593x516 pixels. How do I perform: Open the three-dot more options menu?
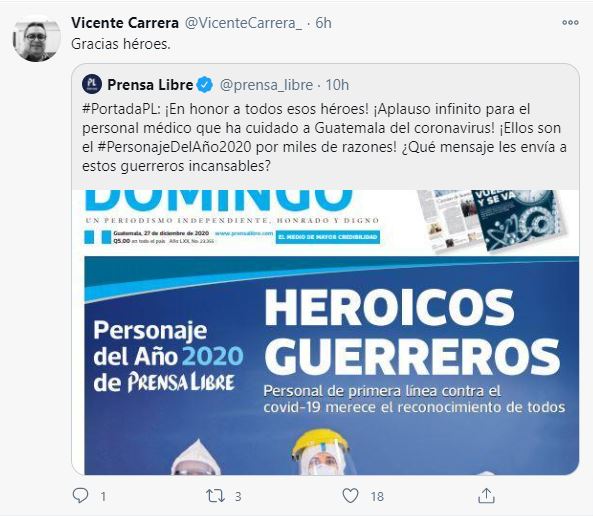570,23
